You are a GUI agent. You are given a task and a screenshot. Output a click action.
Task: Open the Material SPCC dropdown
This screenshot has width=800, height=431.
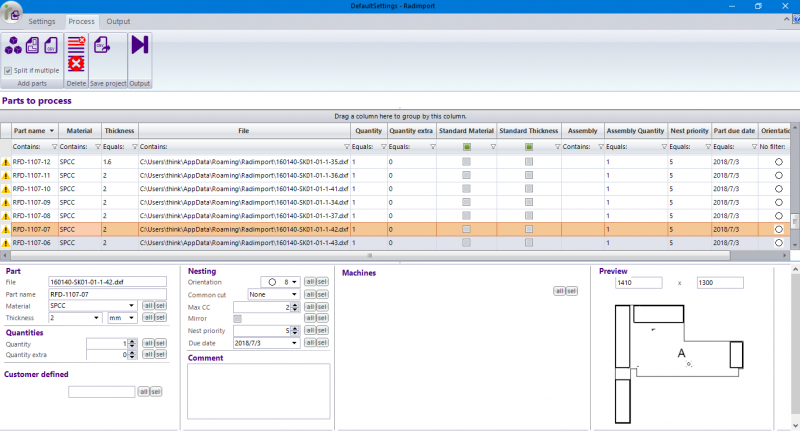(133, 306)
